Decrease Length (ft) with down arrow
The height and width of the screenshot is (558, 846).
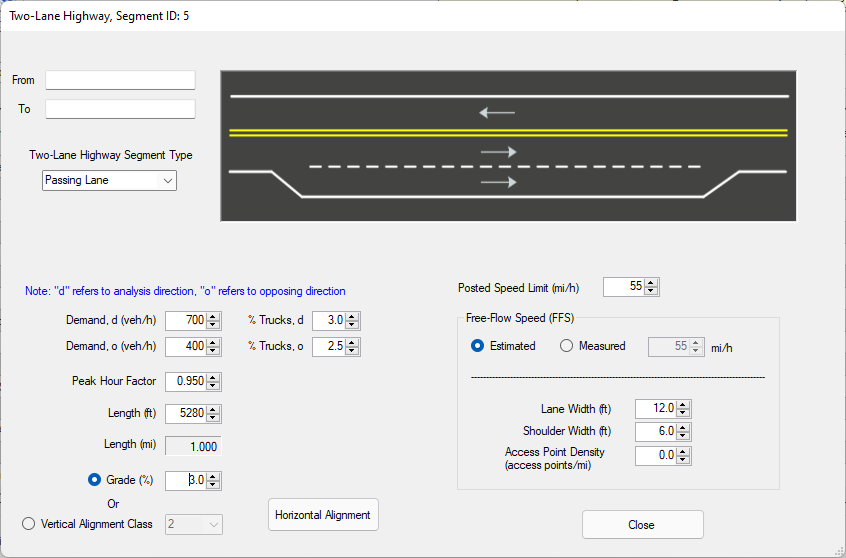(x=213, y=418)
